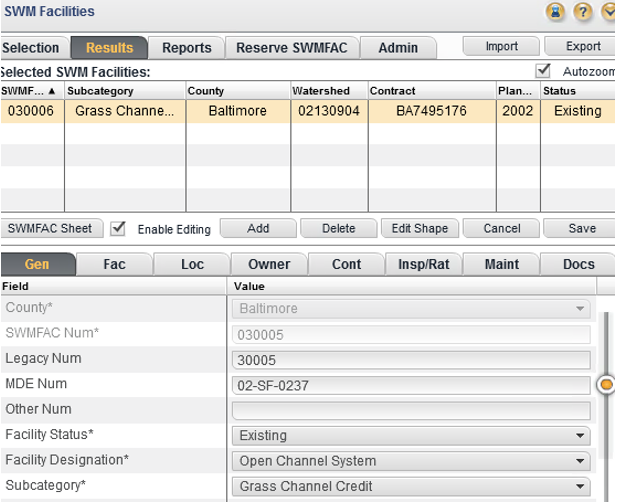The height and width of the screenshot is (504, 619).
Task: Click the MDE Num field
Action: coord(411,386)
